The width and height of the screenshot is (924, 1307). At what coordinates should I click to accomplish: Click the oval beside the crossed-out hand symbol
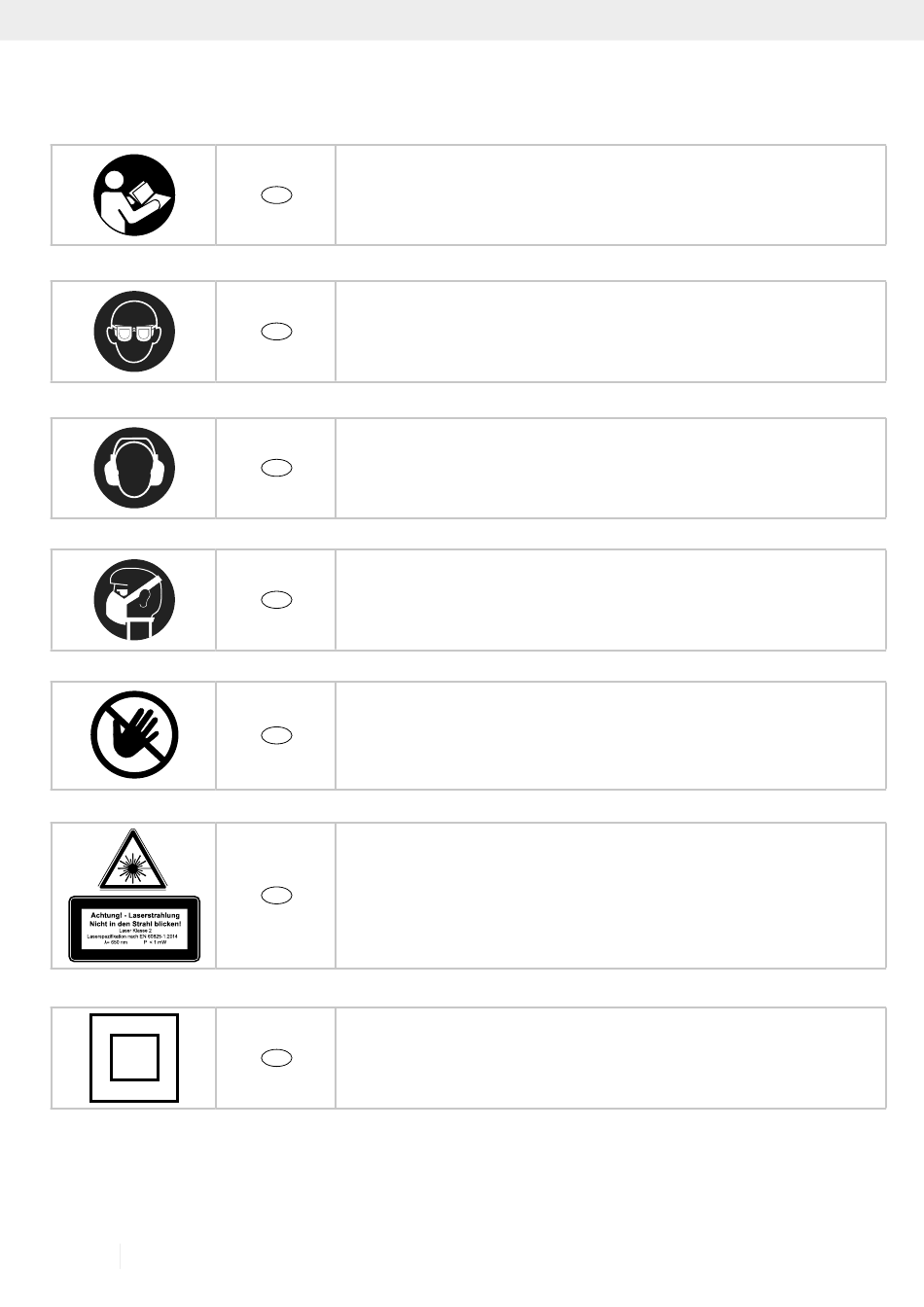click(x=276, y=736)
